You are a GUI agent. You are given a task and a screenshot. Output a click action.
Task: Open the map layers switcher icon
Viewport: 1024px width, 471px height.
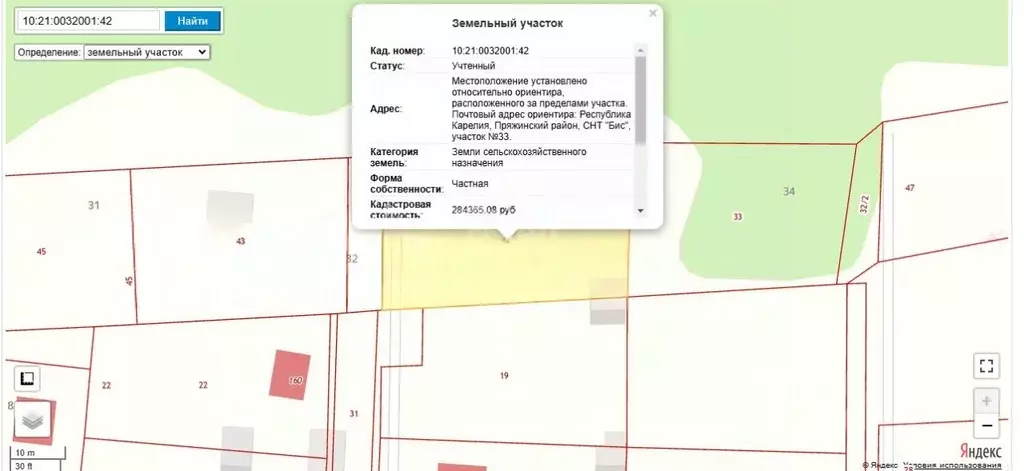pos(32,421)
